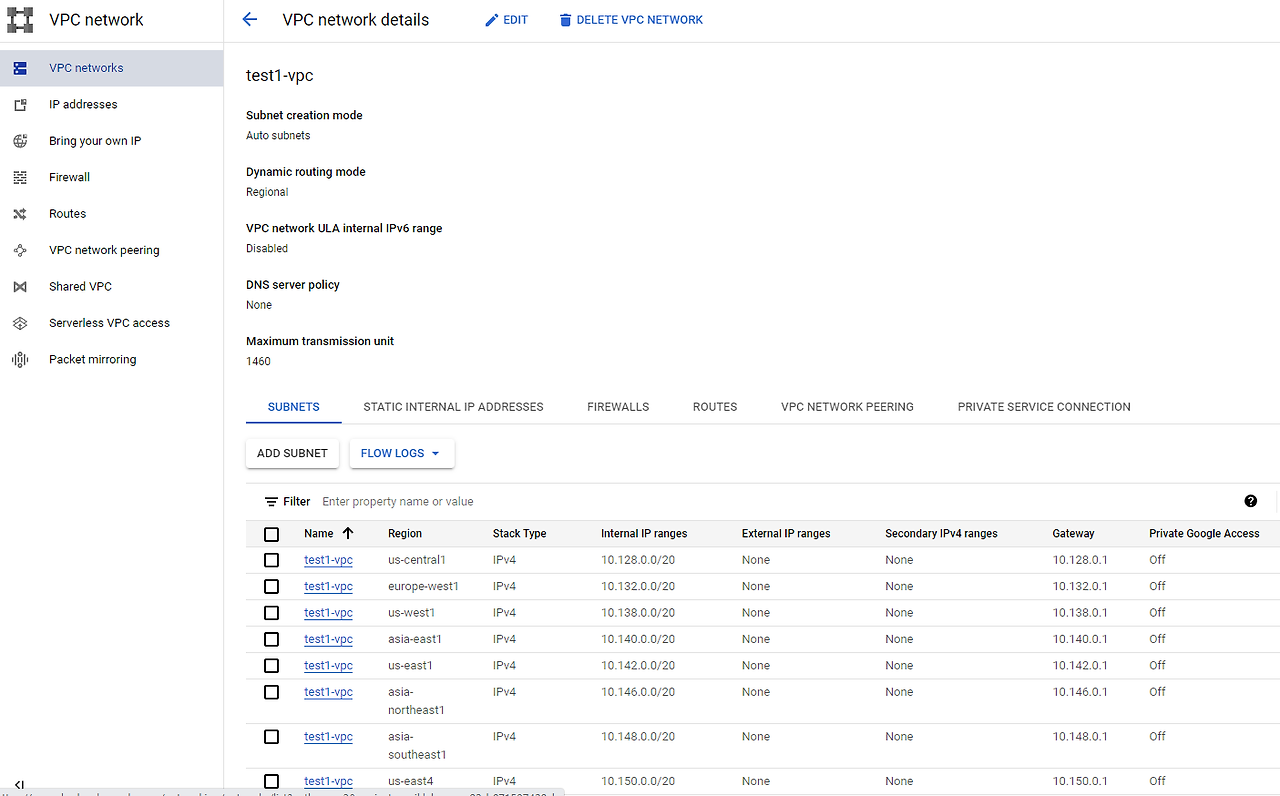
Task: Open Routes from the sidebar
Action: [111, 214]
